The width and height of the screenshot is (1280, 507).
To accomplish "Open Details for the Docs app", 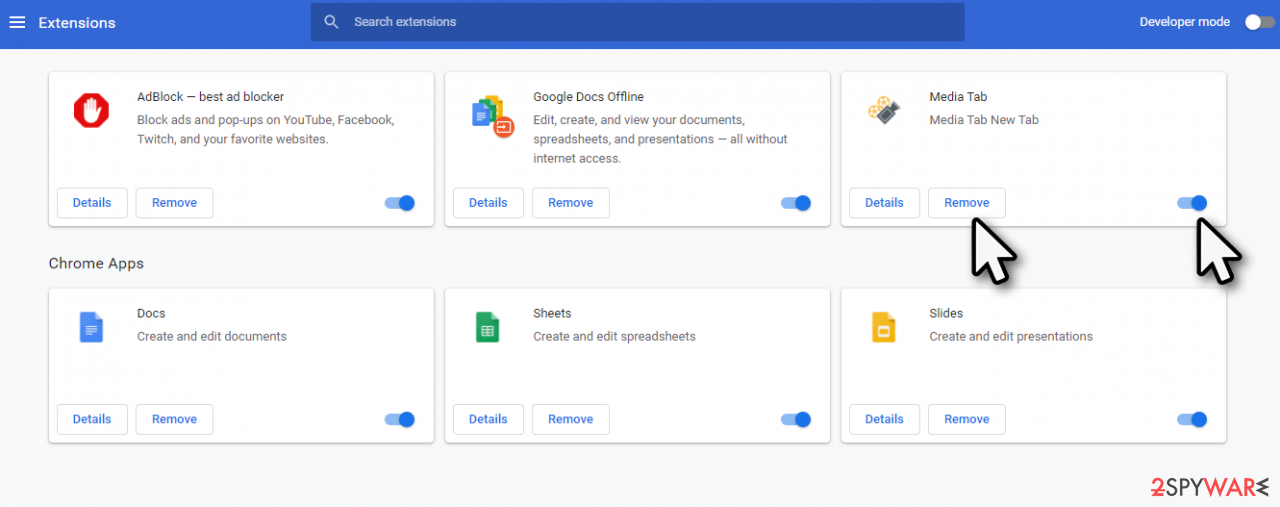I will 92,420.
